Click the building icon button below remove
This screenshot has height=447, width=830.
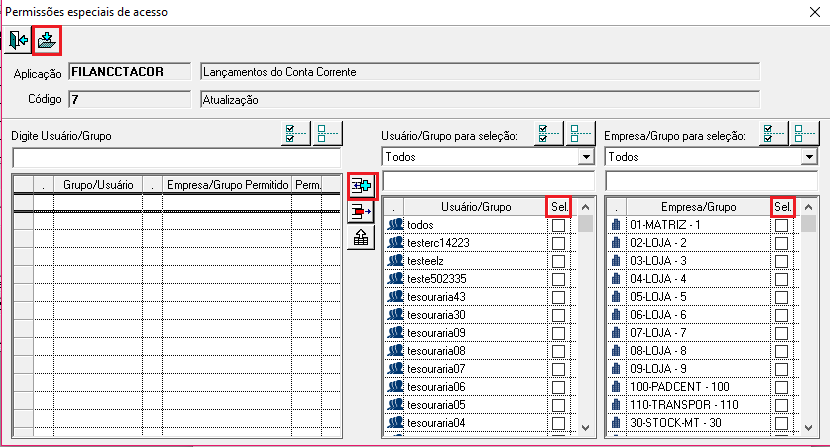[361, 238]
